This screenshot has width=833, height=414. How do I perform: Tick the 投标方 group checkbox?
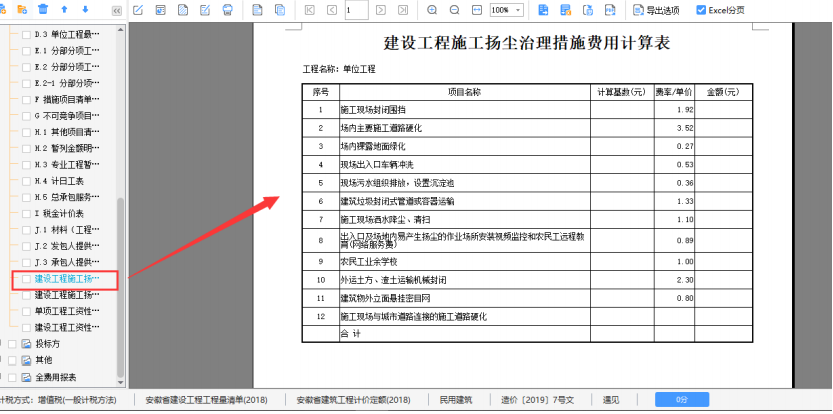point(12,344)
